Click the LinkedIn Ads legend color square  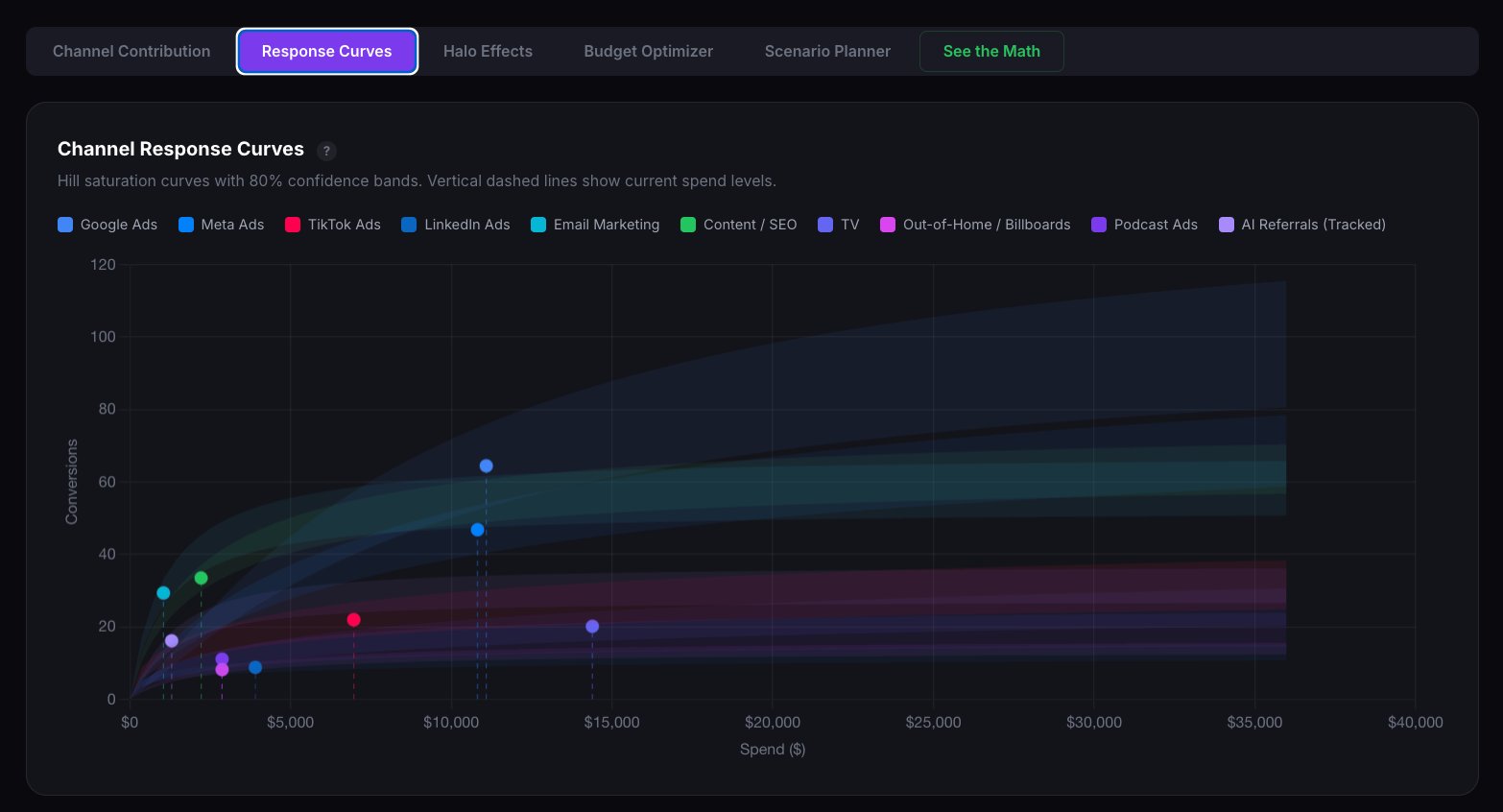pyautogui.click(x=409, y=225)
